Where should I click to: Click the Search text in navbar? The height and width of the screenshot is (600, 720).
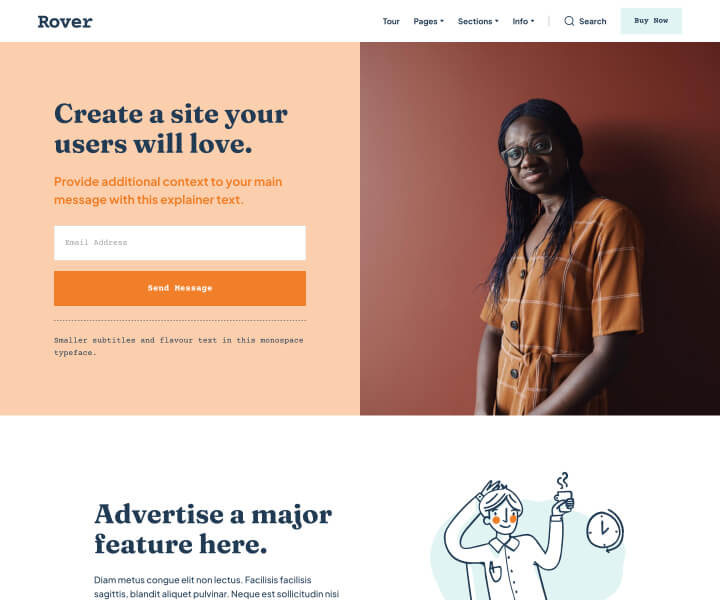(592, 21)
